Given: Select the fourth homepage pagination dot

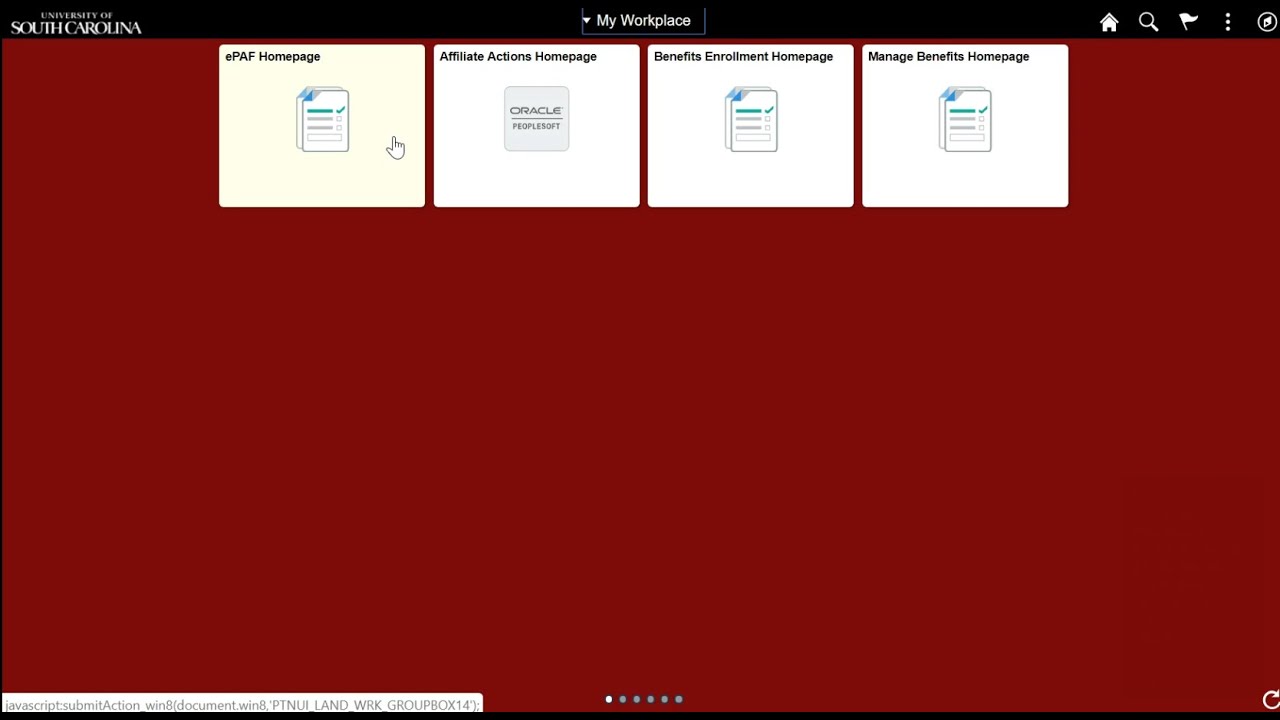Looking at the screenshot, I should [x=651, y=699].
